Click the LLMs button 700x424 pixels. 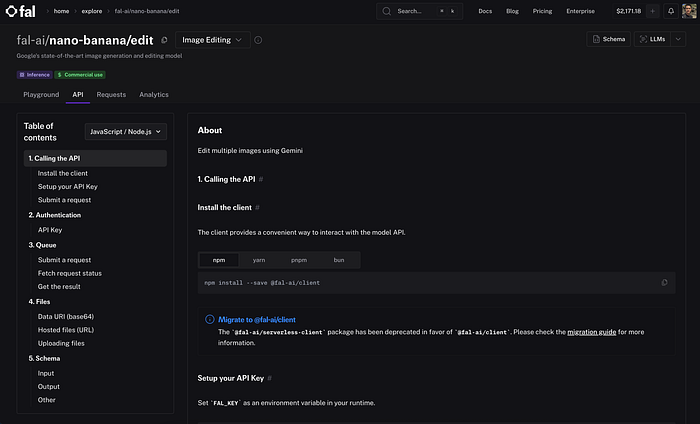click(652, 39)
